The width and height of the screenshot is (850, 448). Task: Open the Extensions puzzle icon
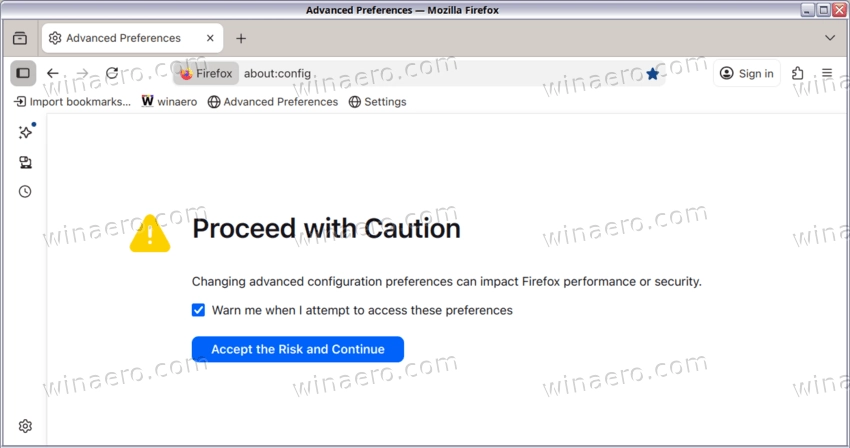[x=797, y=73]
